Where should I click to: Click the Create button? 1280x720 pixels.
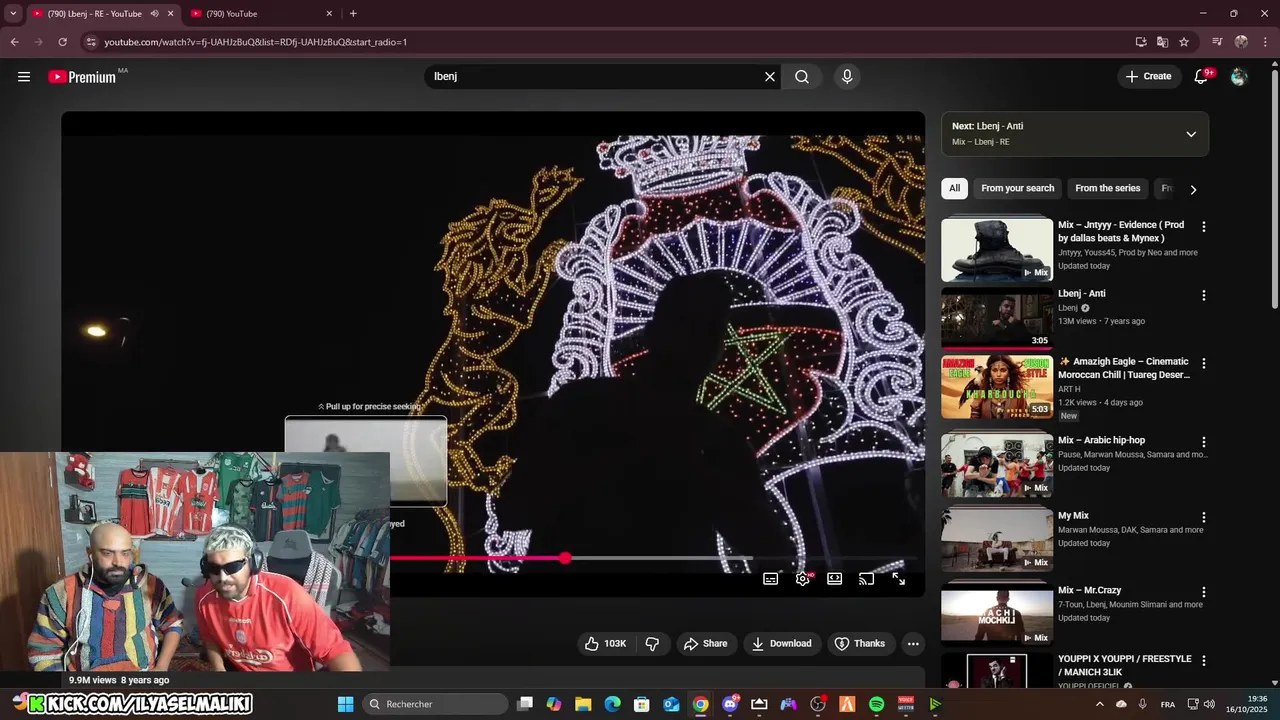click(x=1148, y=76)
